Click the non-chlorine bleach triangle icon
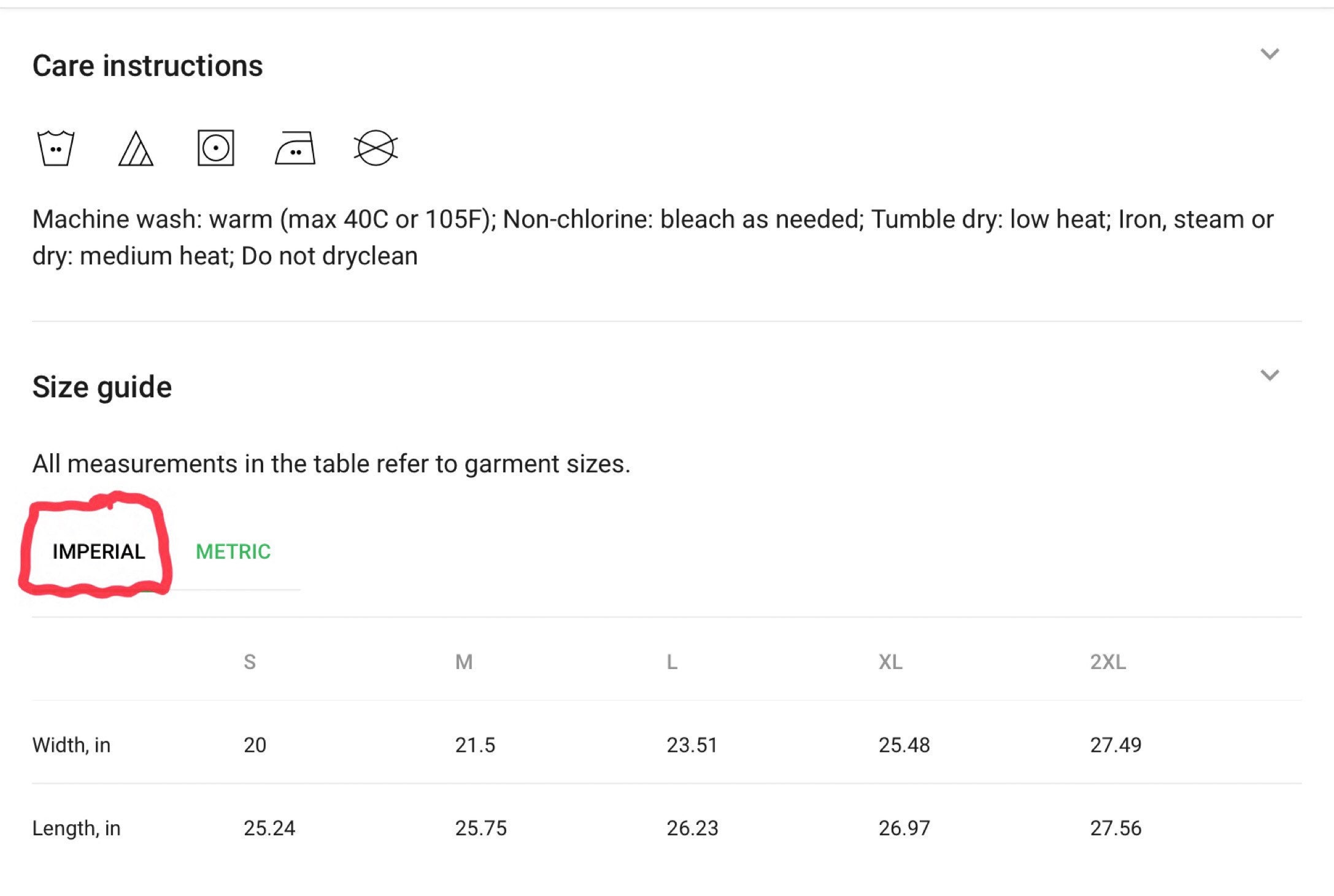Screen dimensions: 1334x896 136,148
